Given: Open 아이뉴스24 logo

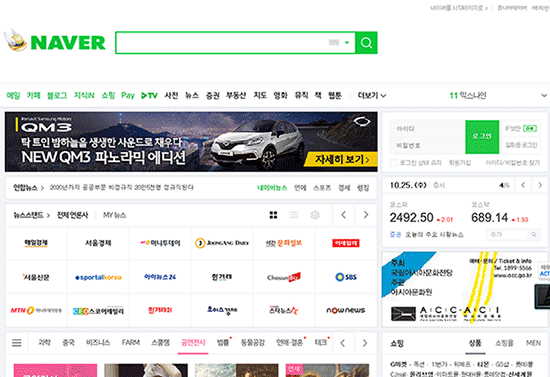Looking at the screenshot, I should point(160,277).
